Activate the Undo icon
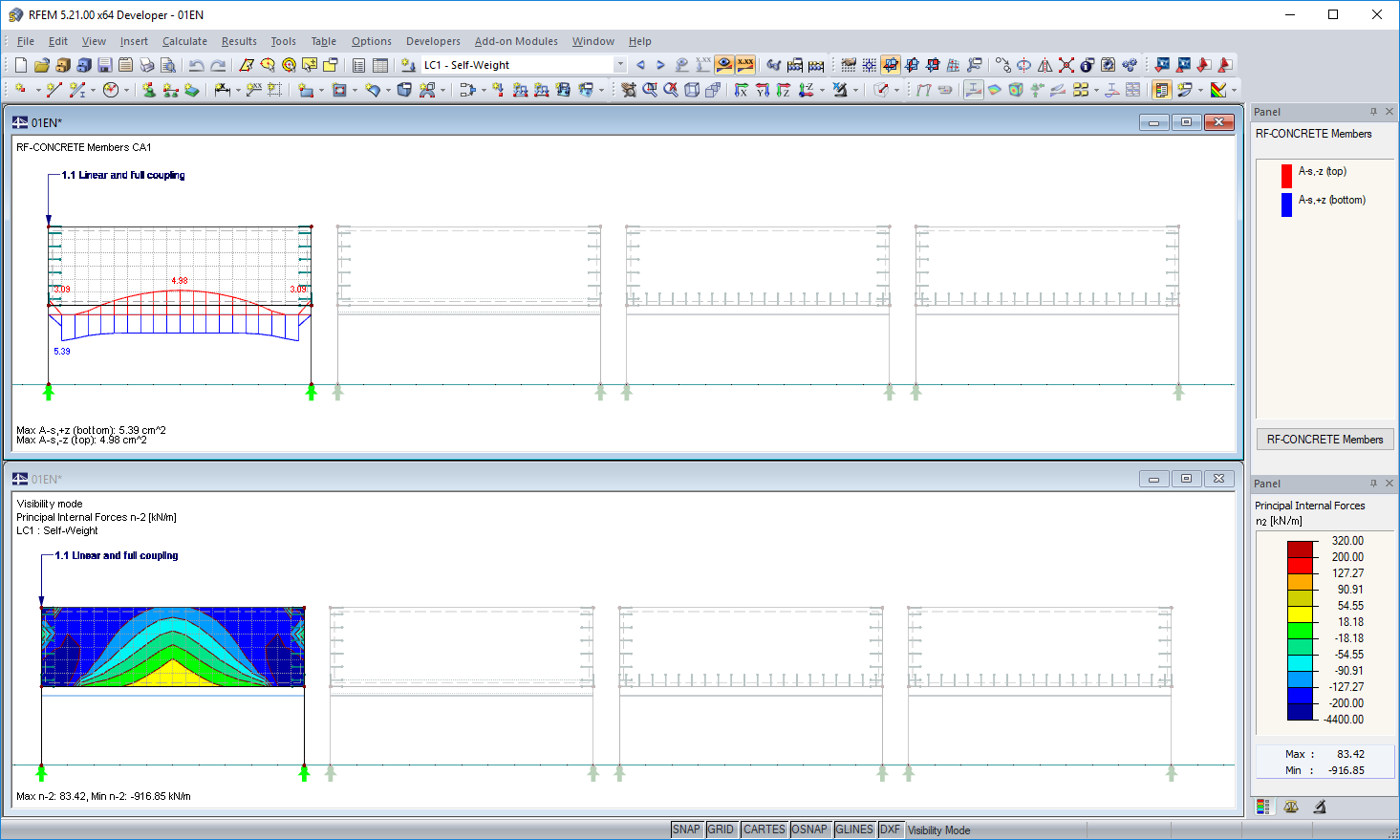The height and width of the screenshot is (840, 1400). pyautogui.click(x=197, y=63)
